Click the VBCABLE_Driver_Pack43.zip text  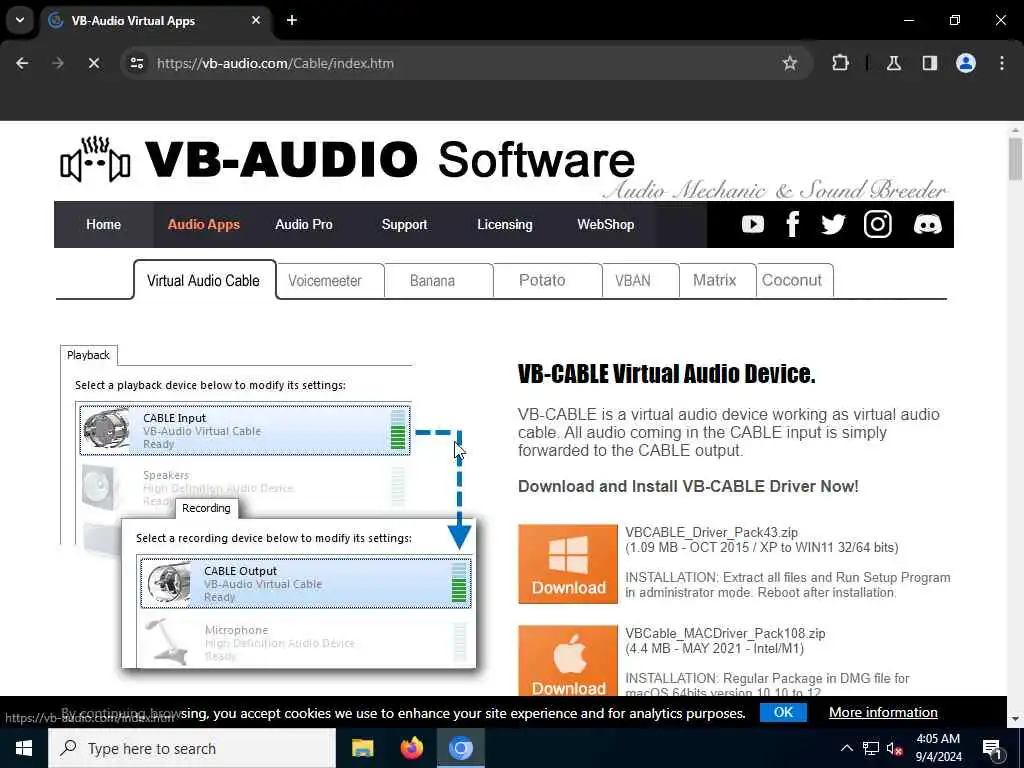pyautogui.click(x=711, y=532)
